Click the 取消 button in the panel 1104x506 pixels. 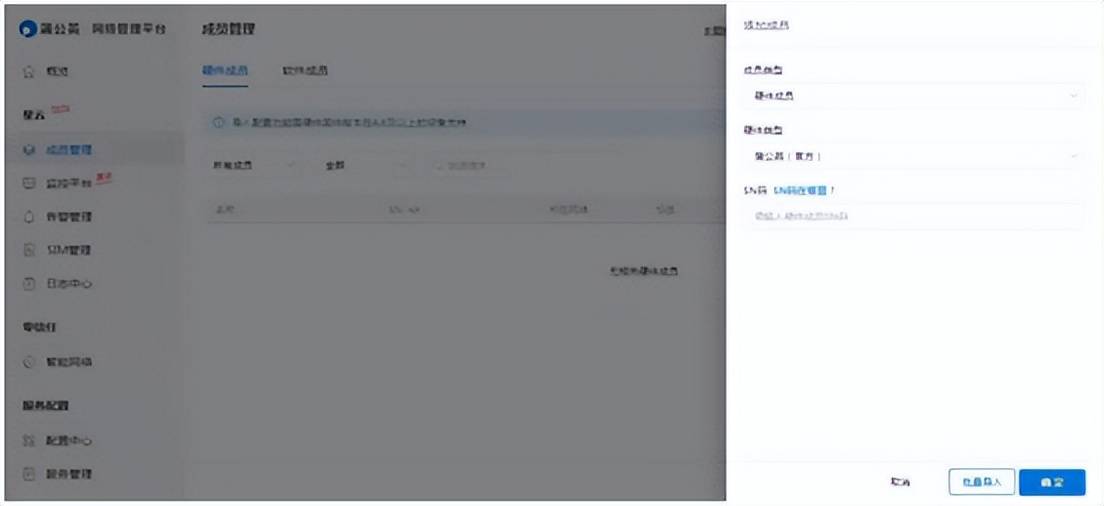coord(900,483)
